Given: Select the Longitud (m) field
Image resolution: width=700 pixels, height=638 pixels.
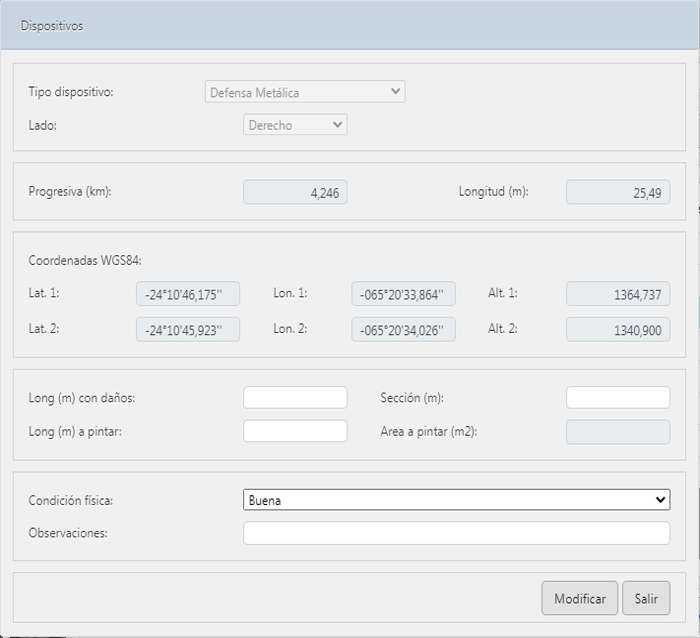Looking at the screenshot, I should 617,192.
